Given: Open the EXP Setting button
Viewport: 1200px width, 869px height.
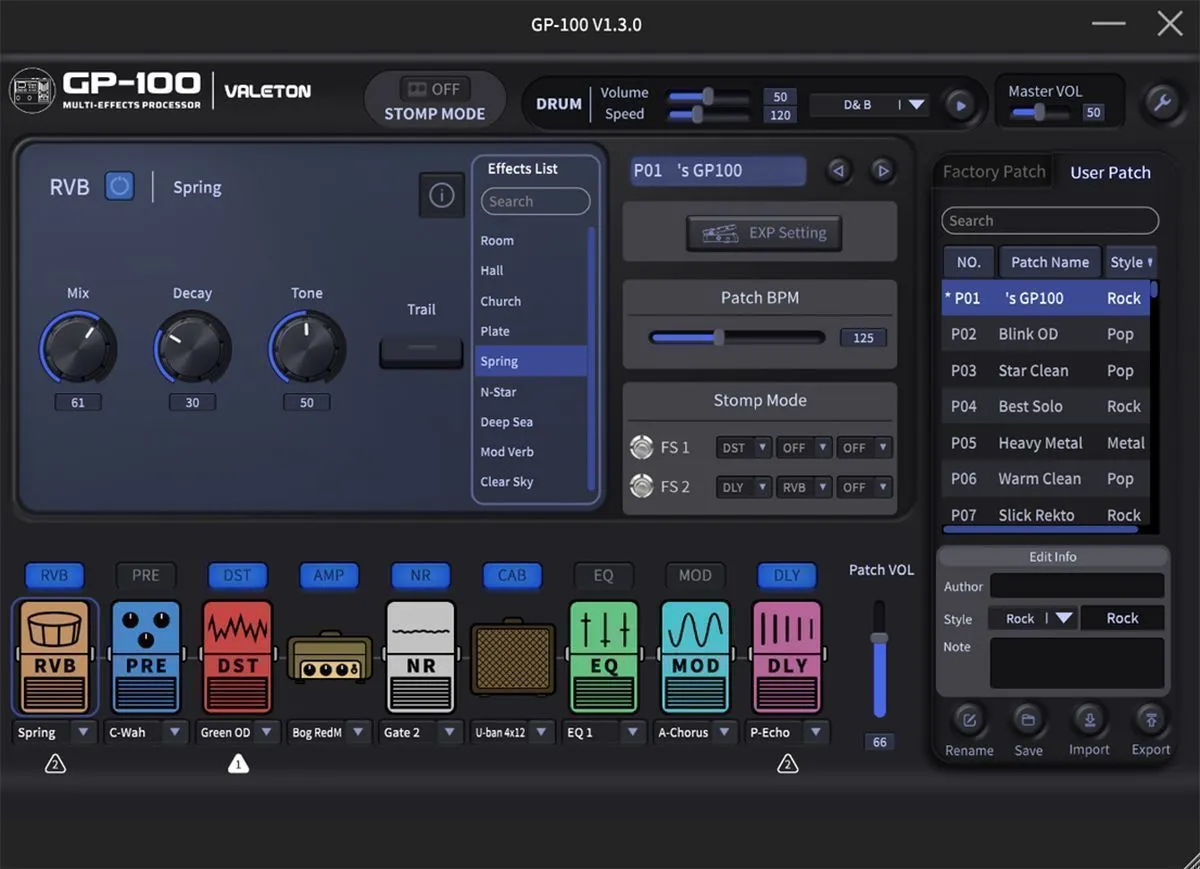Looking at the screenshot, I should tap(764, 233).
